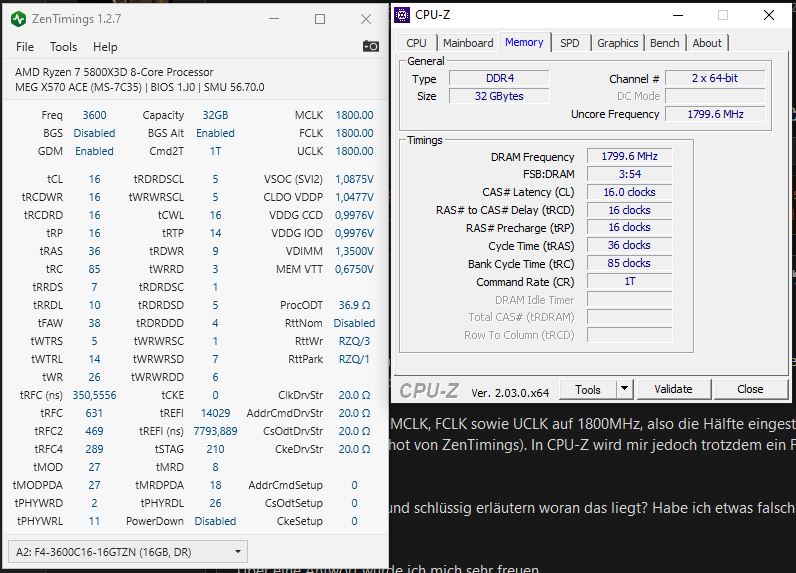Open the SPD tab in CPU-Z
The width and height of the screenshot is (796, 573).
point(570,43)
